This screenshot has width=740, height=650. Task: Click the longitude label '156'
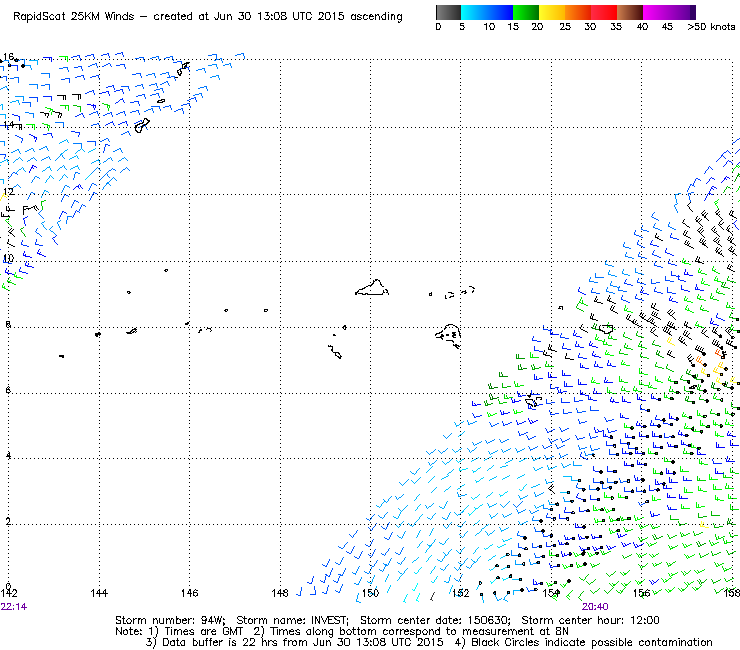coord(641,593)
